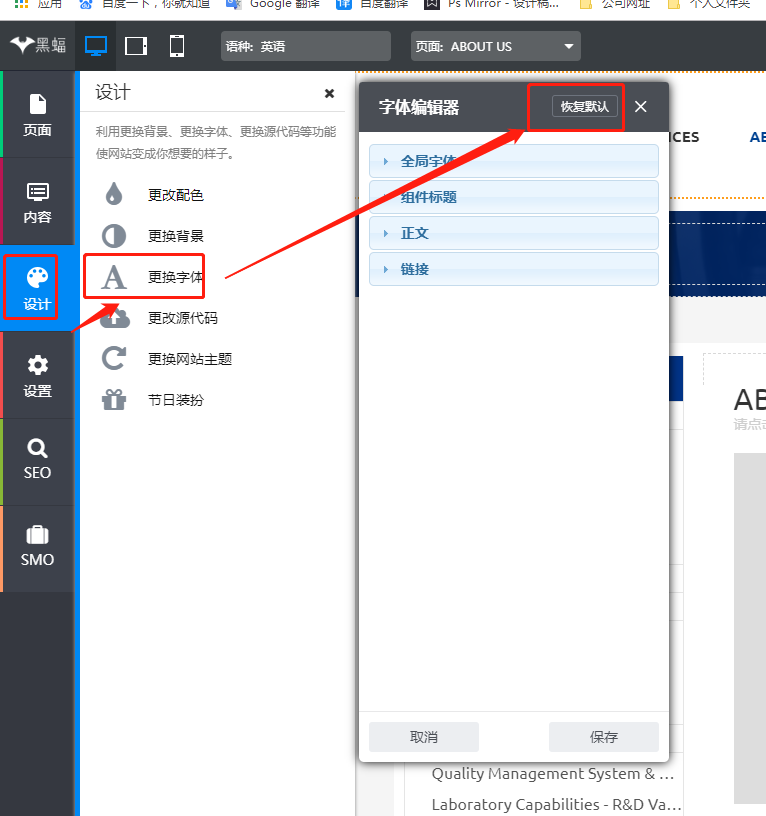Close the 设计 panel
The width and height of the screenshot is (766, 816).
[329, 93]
